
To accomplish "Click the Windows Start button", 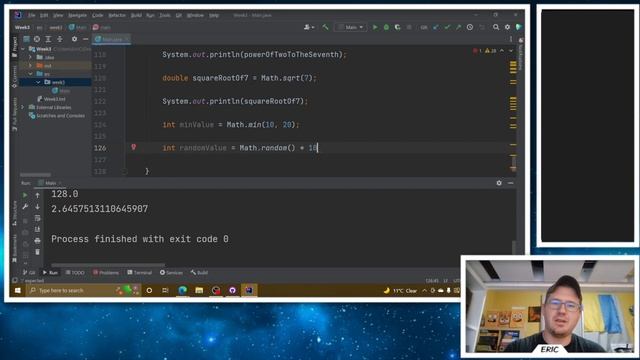I will click(17, 291).
